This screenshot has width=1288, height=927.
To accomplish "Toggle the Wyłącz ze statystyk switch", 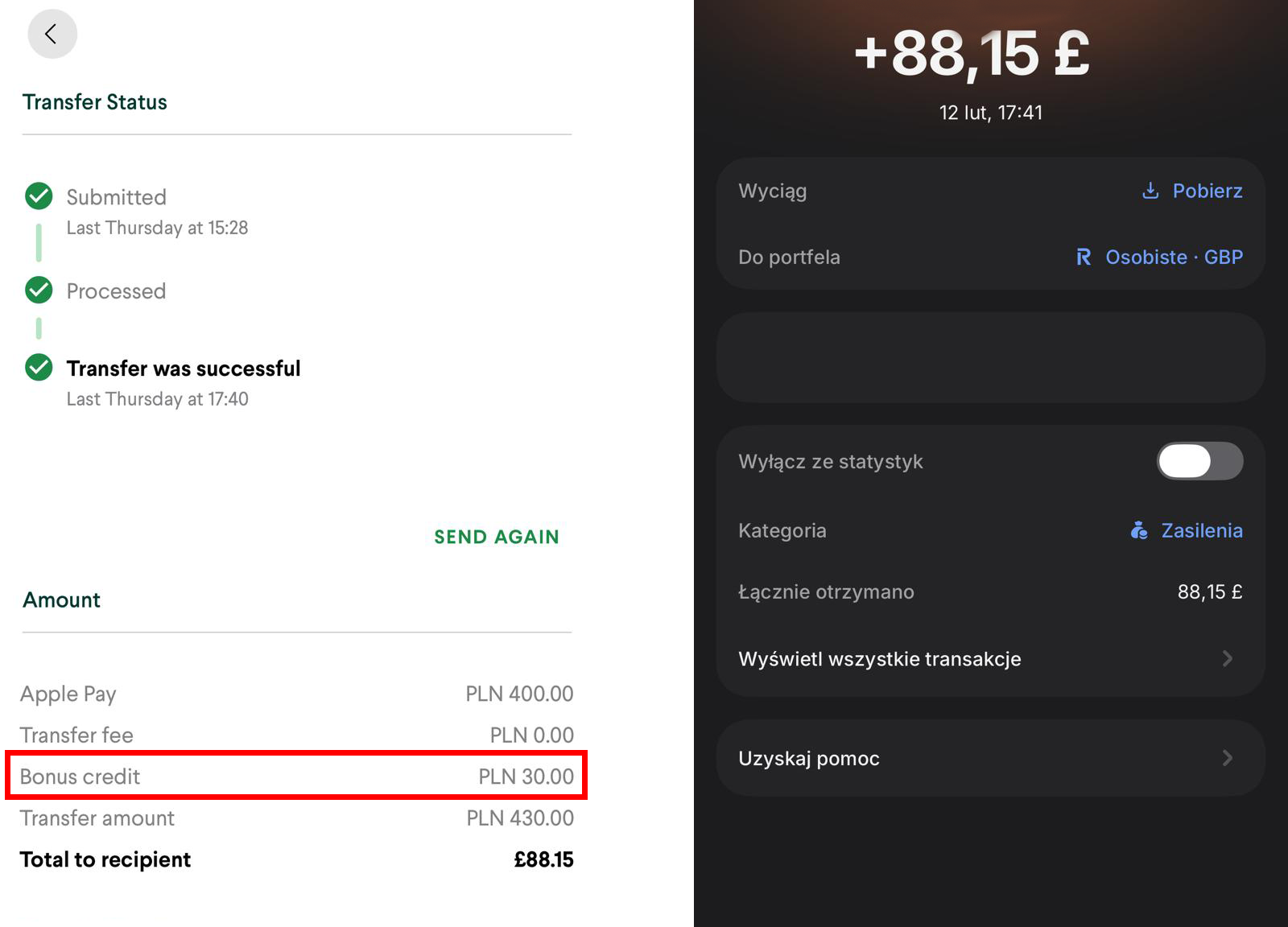I will 1199,461.
